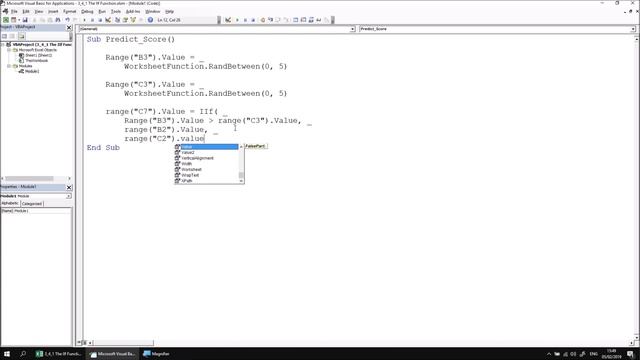Toggle Folders icon in Project panel
The width and height of the screenshot is (640, 360).
[x=21, y=36]
